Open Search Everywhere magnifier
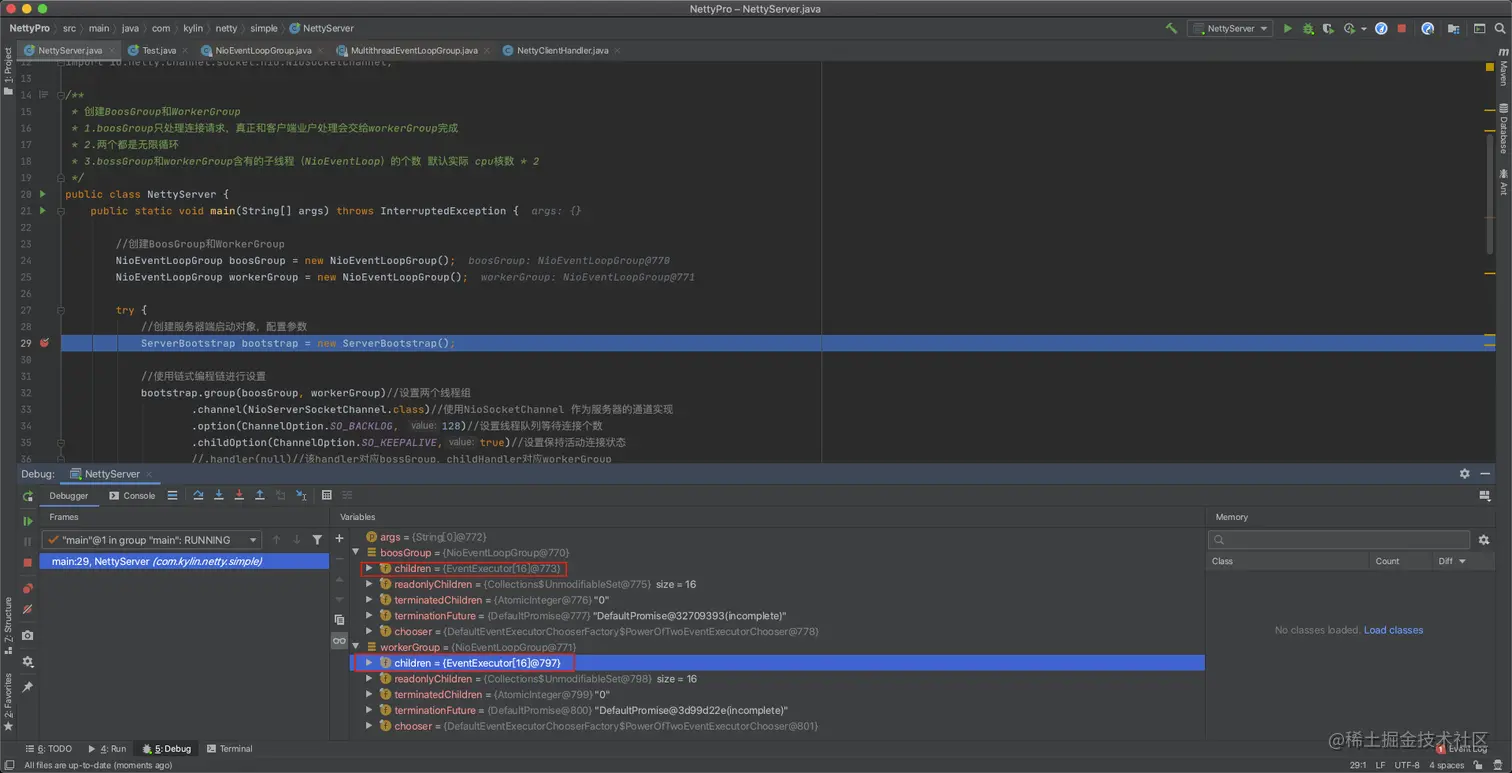1512x773 pixels. point(1500,28)
